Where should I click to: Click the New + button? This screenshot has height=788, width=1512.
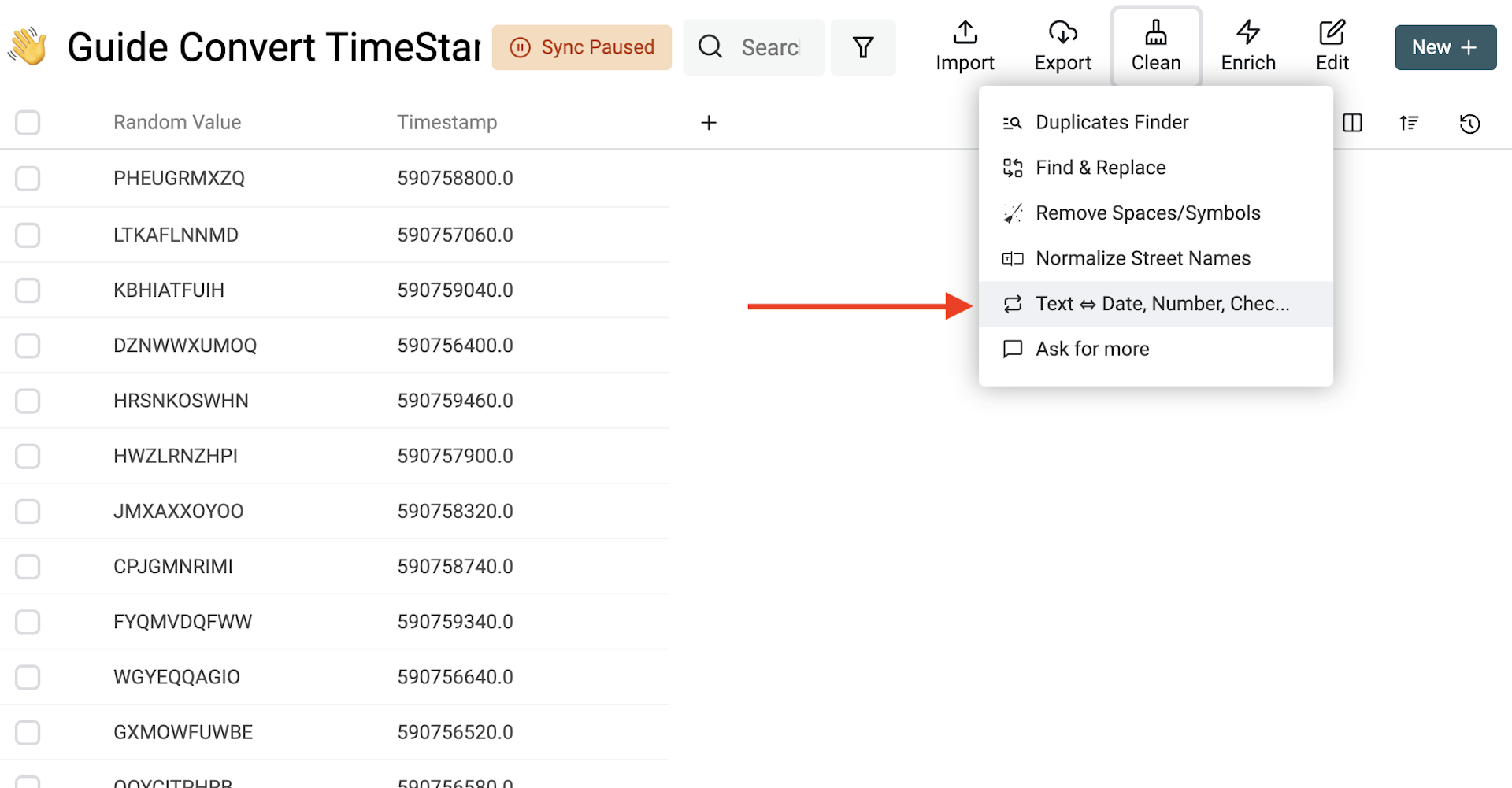pyautogui.click(x=1445, y=47)
